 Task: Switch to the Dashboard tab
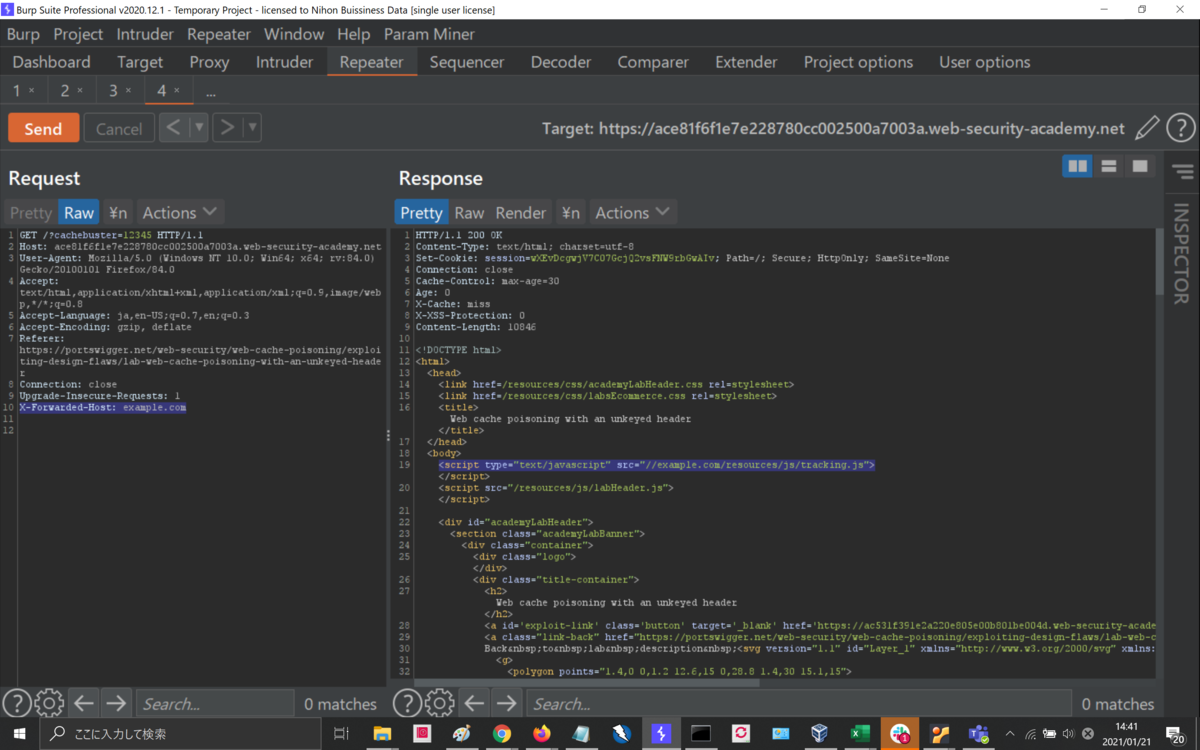point(51,62)
